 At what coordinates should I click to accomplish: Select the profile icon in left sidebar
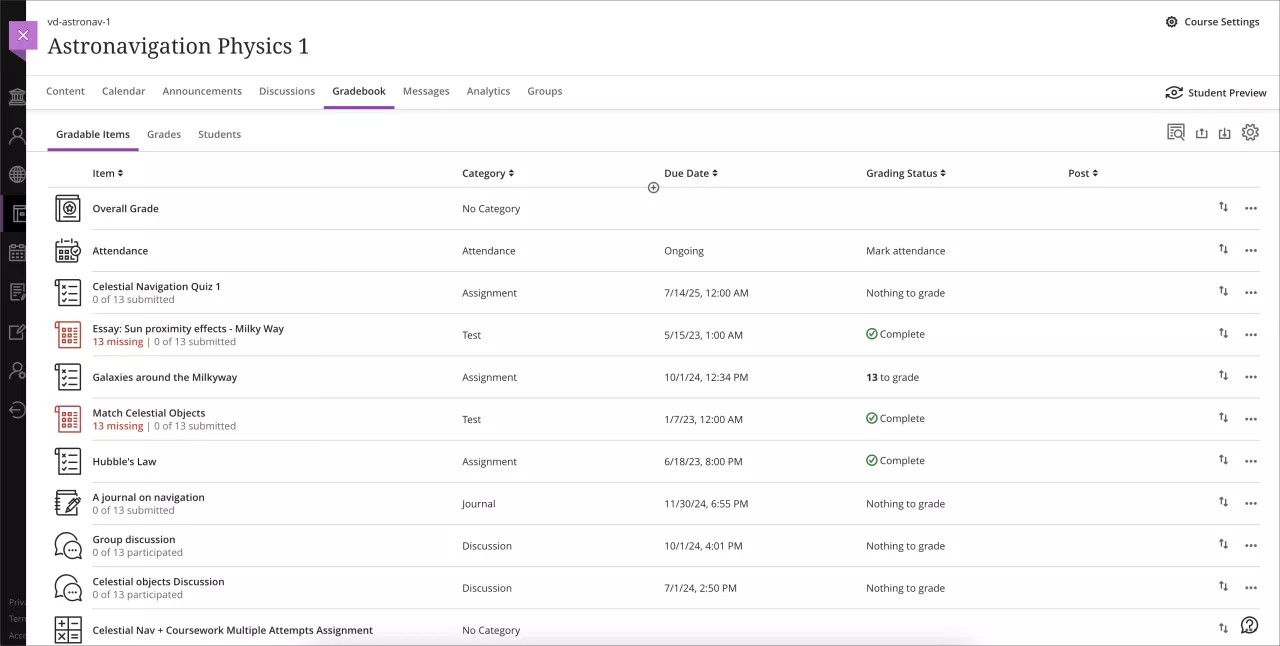[x=15, y=135]
